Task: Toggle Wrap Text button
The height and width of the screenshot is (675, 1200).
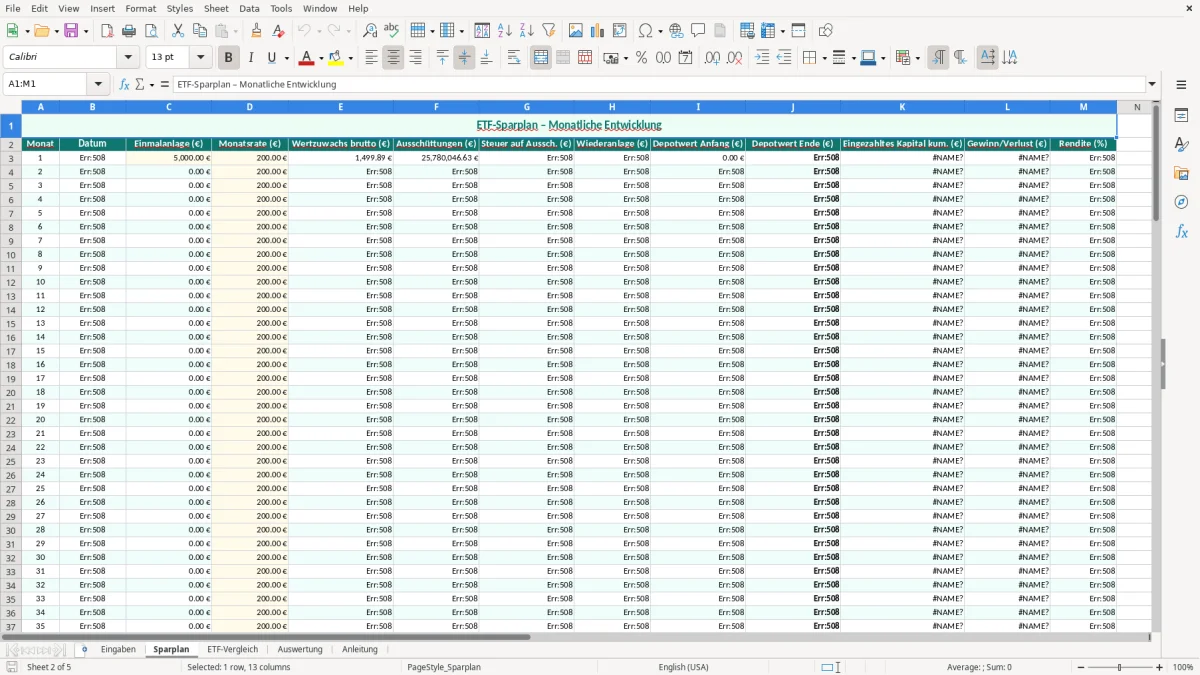Action: point(514,58)
